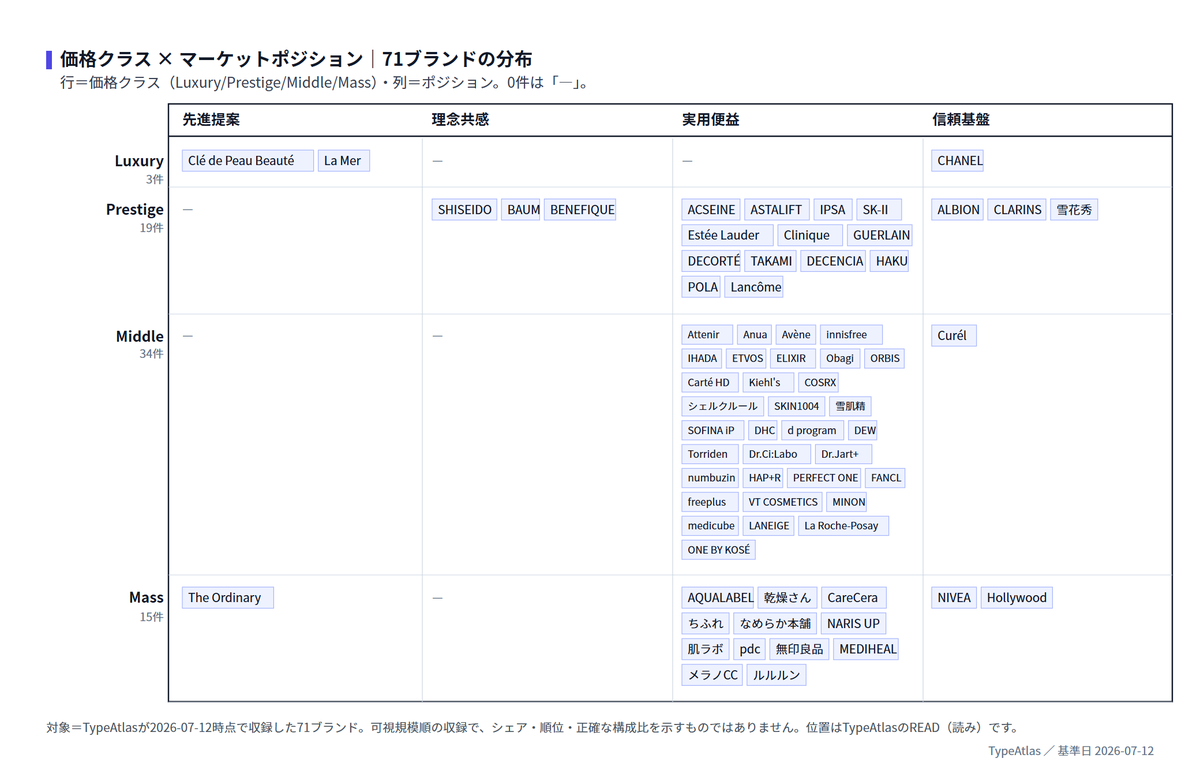
Task: Select the SOFINA iP brand tag
Action: (713, 430)
